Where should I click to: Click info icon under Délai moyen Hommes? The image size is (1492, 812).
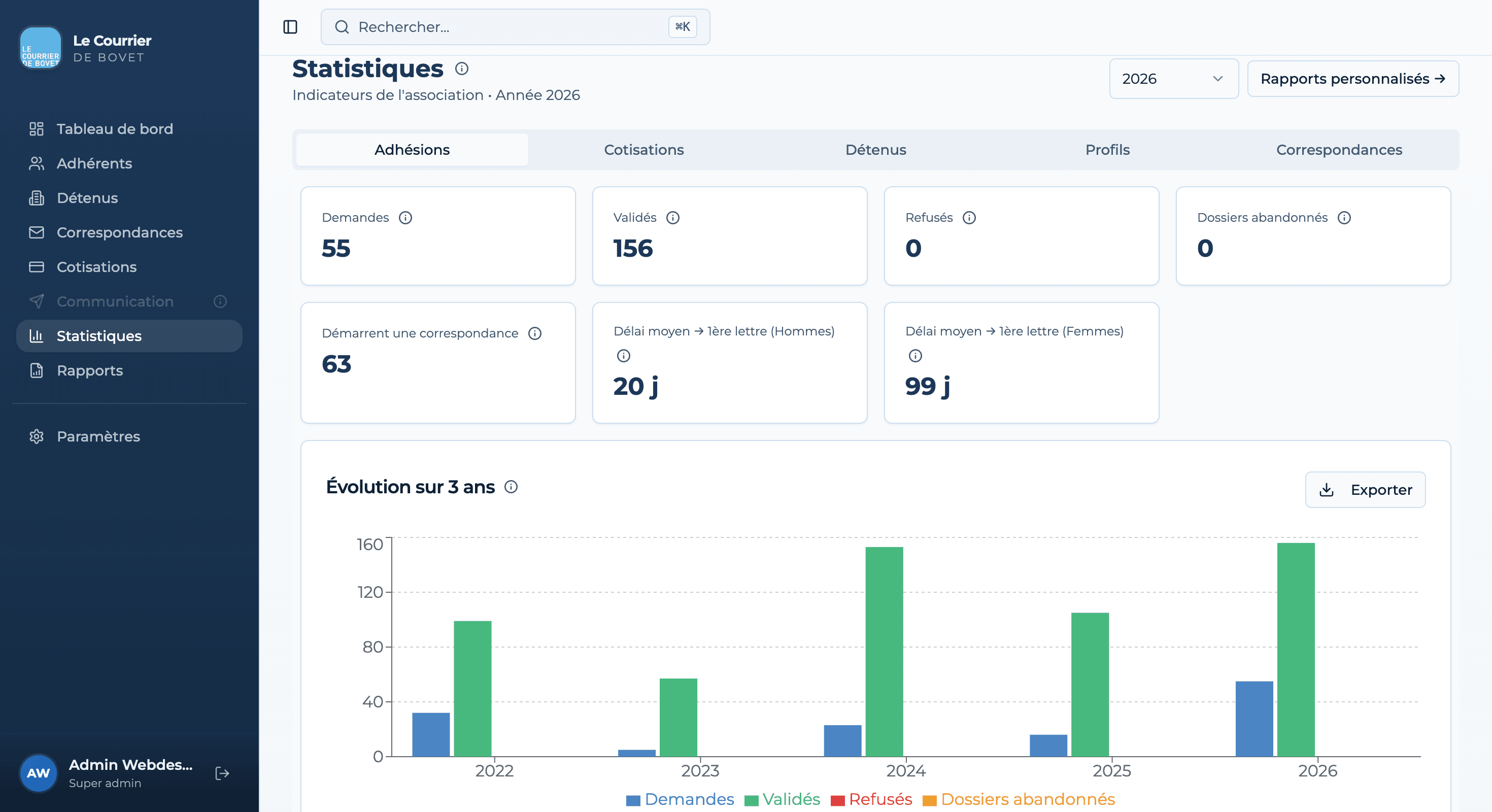[623, 356]
